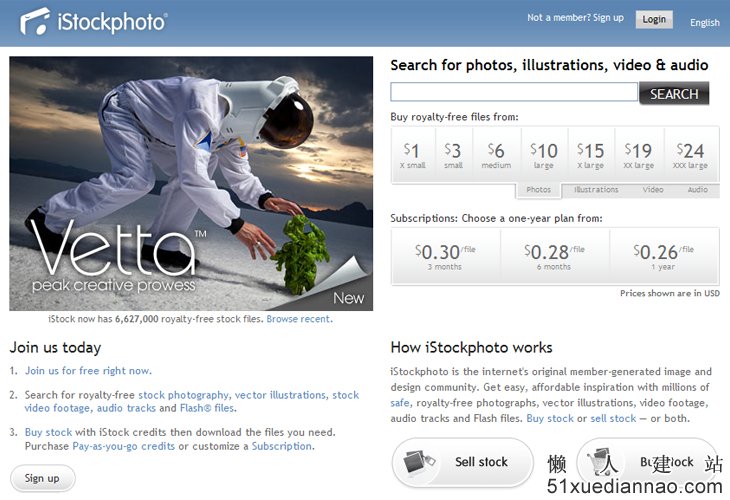Image resolution: width=730 pixels, height=500 pixels.
Task: Open the Pay-as-you-go credits link
Action: pos(123,446)
